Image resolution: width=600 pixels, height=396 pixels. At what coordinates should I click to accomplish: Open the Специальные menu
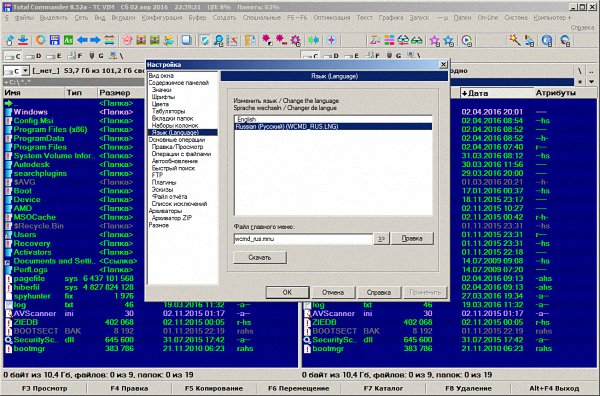(262, 18)
